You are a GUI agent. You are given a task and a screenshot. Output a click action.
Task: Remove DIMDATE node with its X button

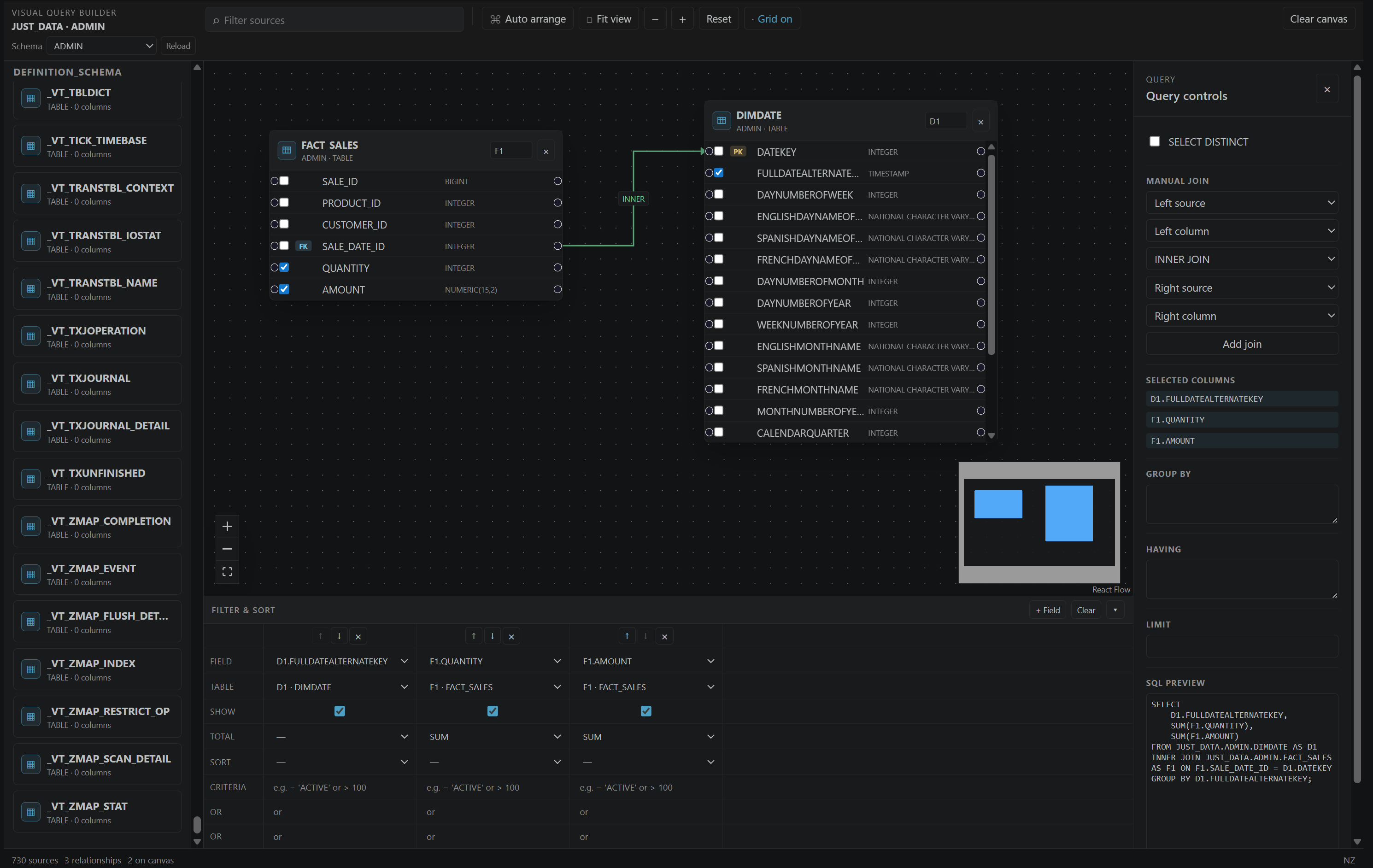[x=981, y=122]
